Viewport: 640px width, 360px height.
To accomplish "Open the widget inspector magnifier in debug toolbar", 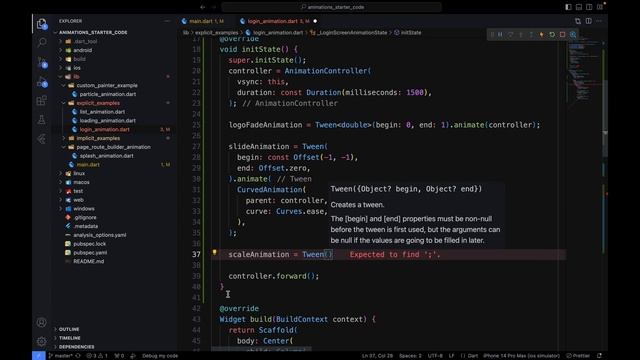I will (x=573, y=35).
